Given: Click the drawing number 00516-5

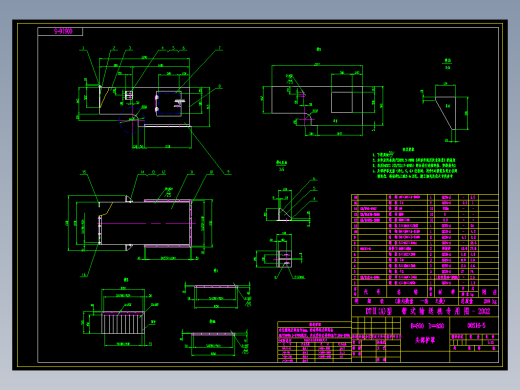Looking at the screenshot, I should click(476, 325).
